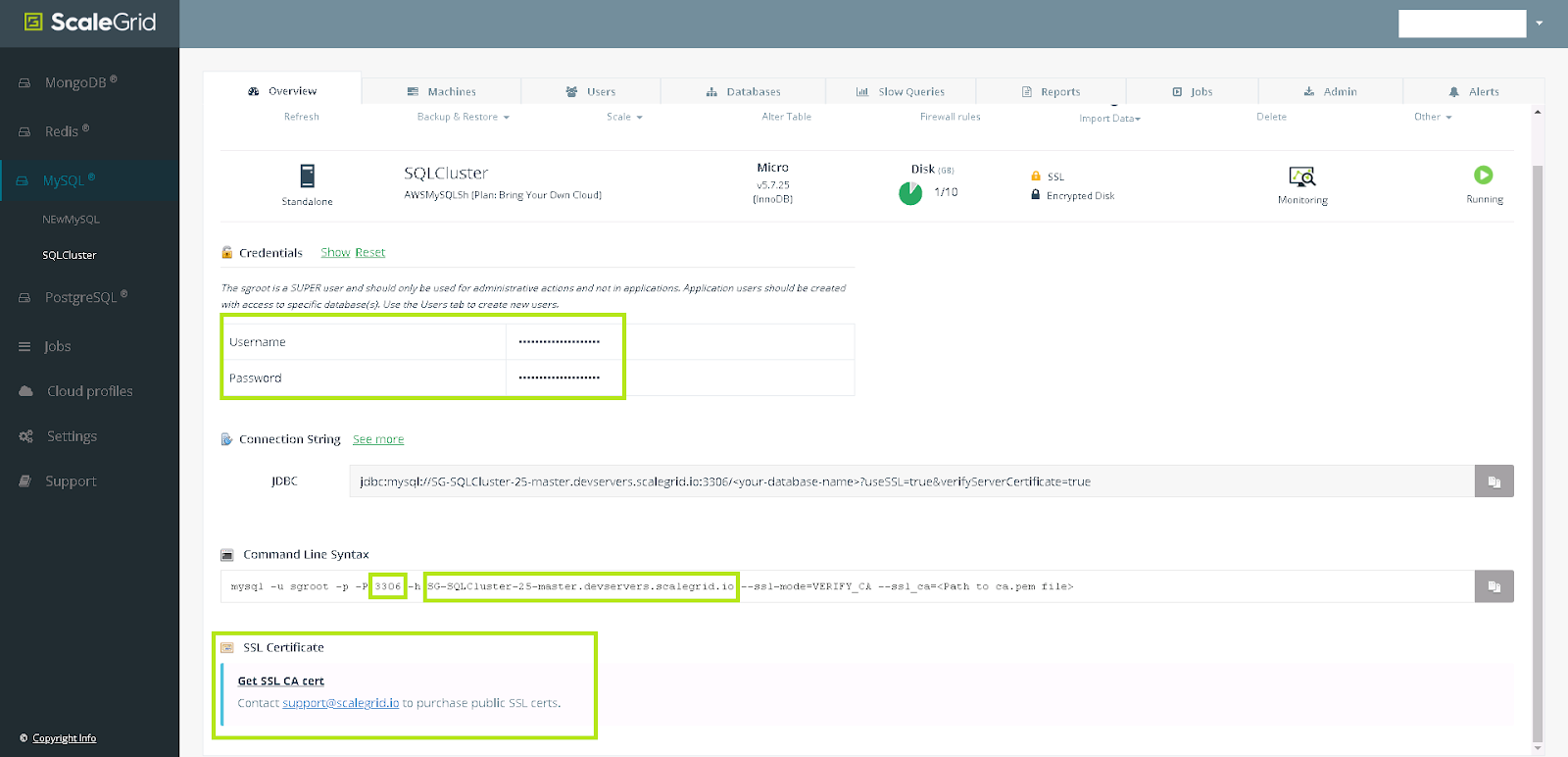Click the Support book icon

point(25,481)
